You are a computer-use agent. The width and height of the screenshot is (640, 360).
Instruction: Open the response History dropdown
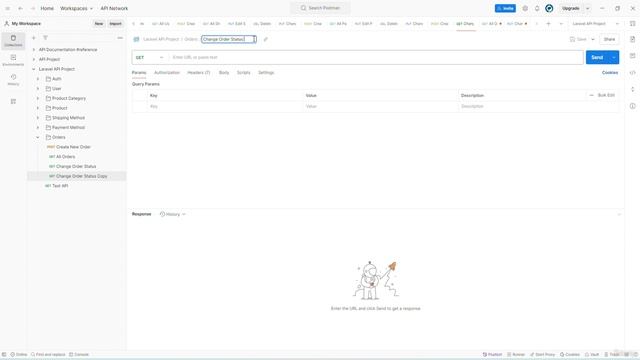click(173, 214)
